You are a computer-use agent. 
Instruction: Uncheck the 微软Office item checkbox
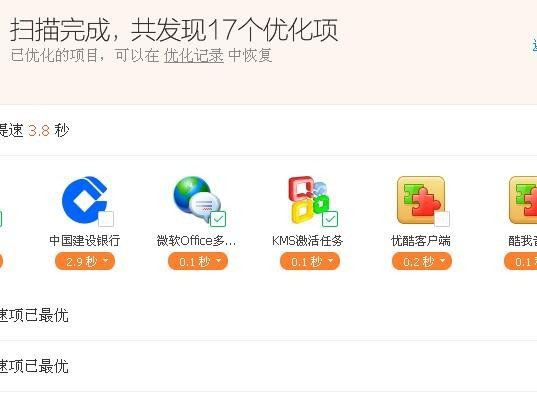218,219
